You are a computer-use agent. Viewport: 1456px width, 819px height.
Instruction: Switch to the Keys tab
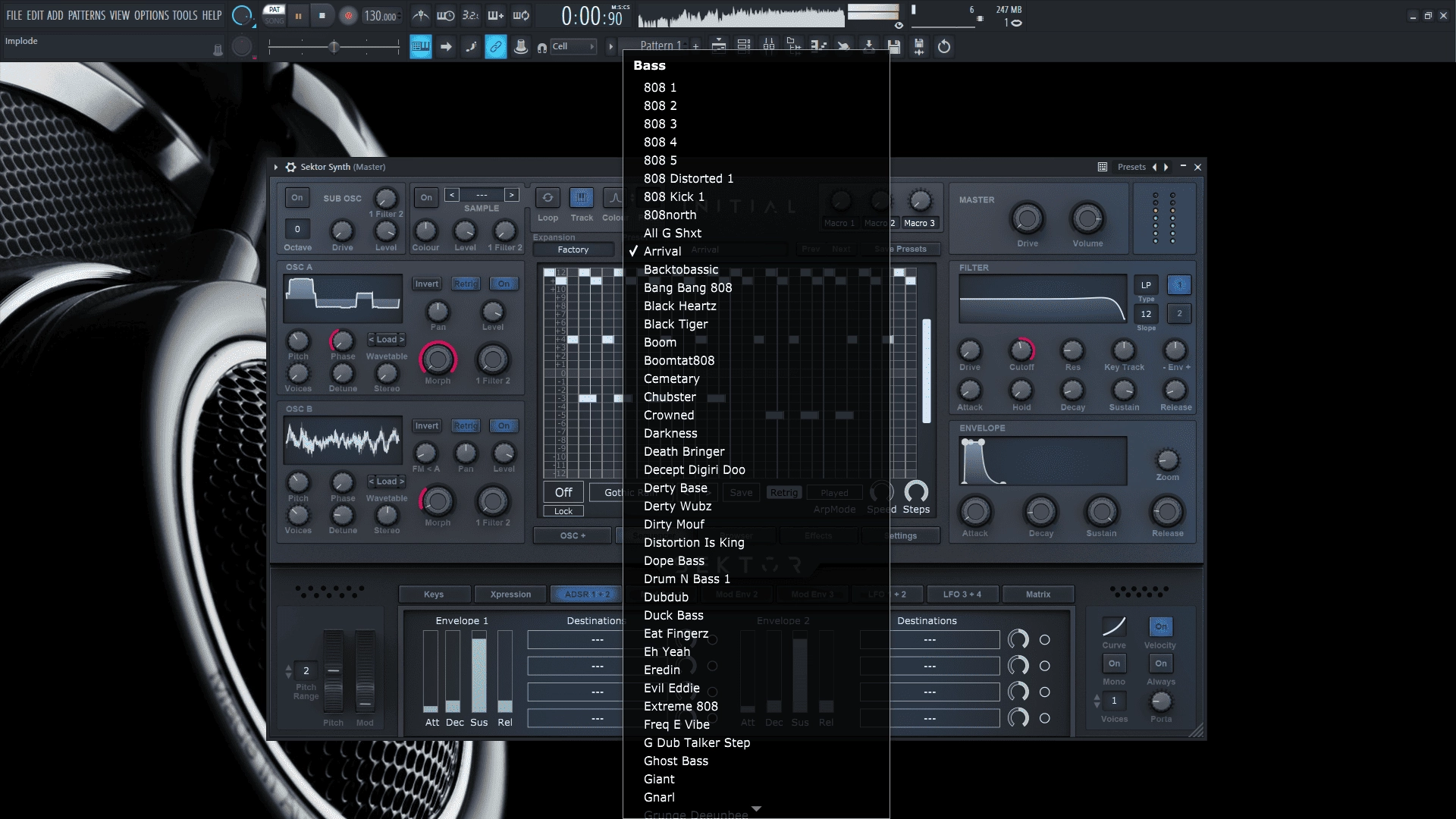(434, 595)
